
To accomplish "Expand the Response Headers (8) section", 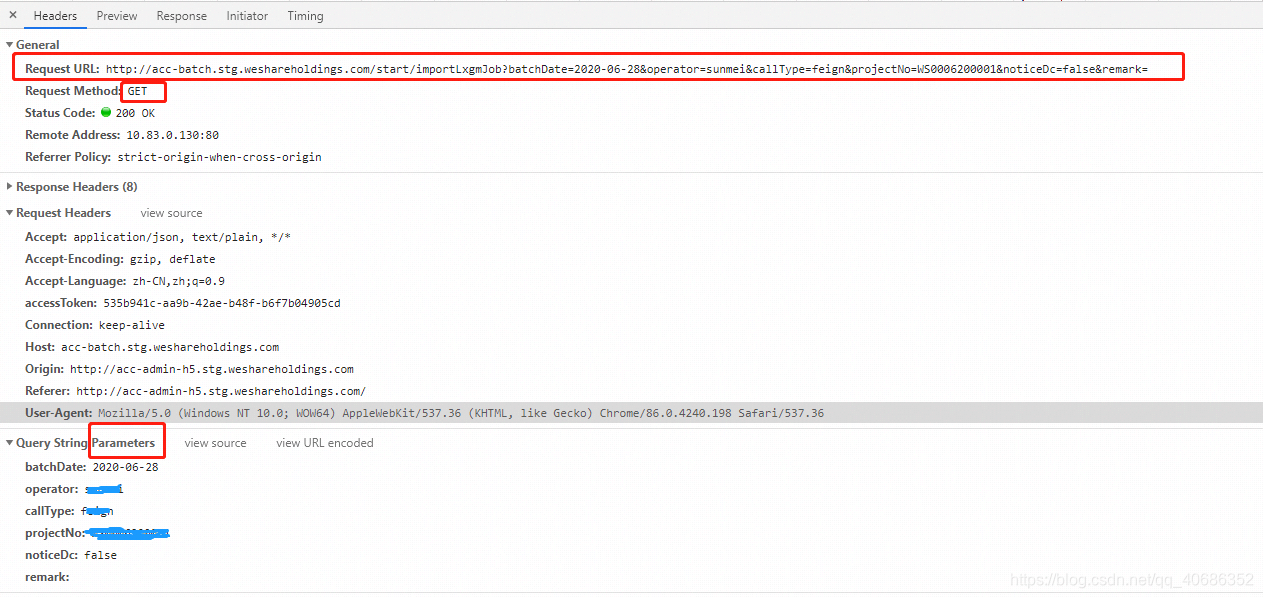I will 10,187.
